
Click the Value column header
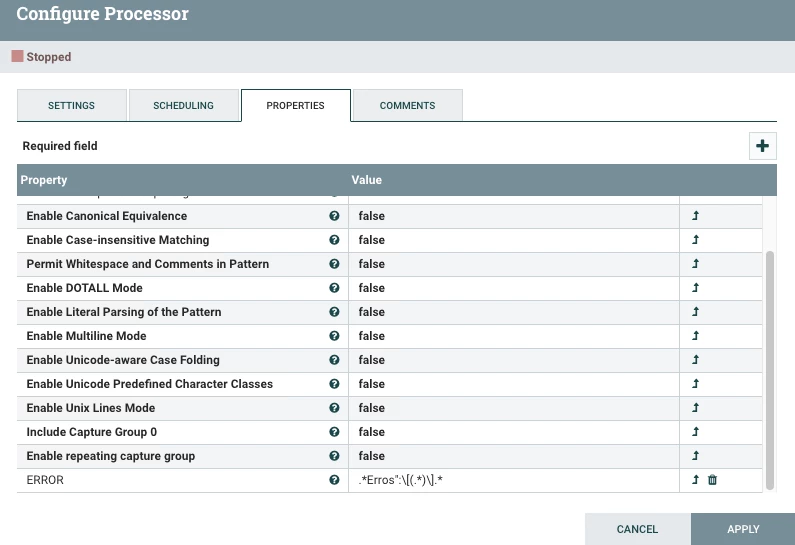coord(367,180)
